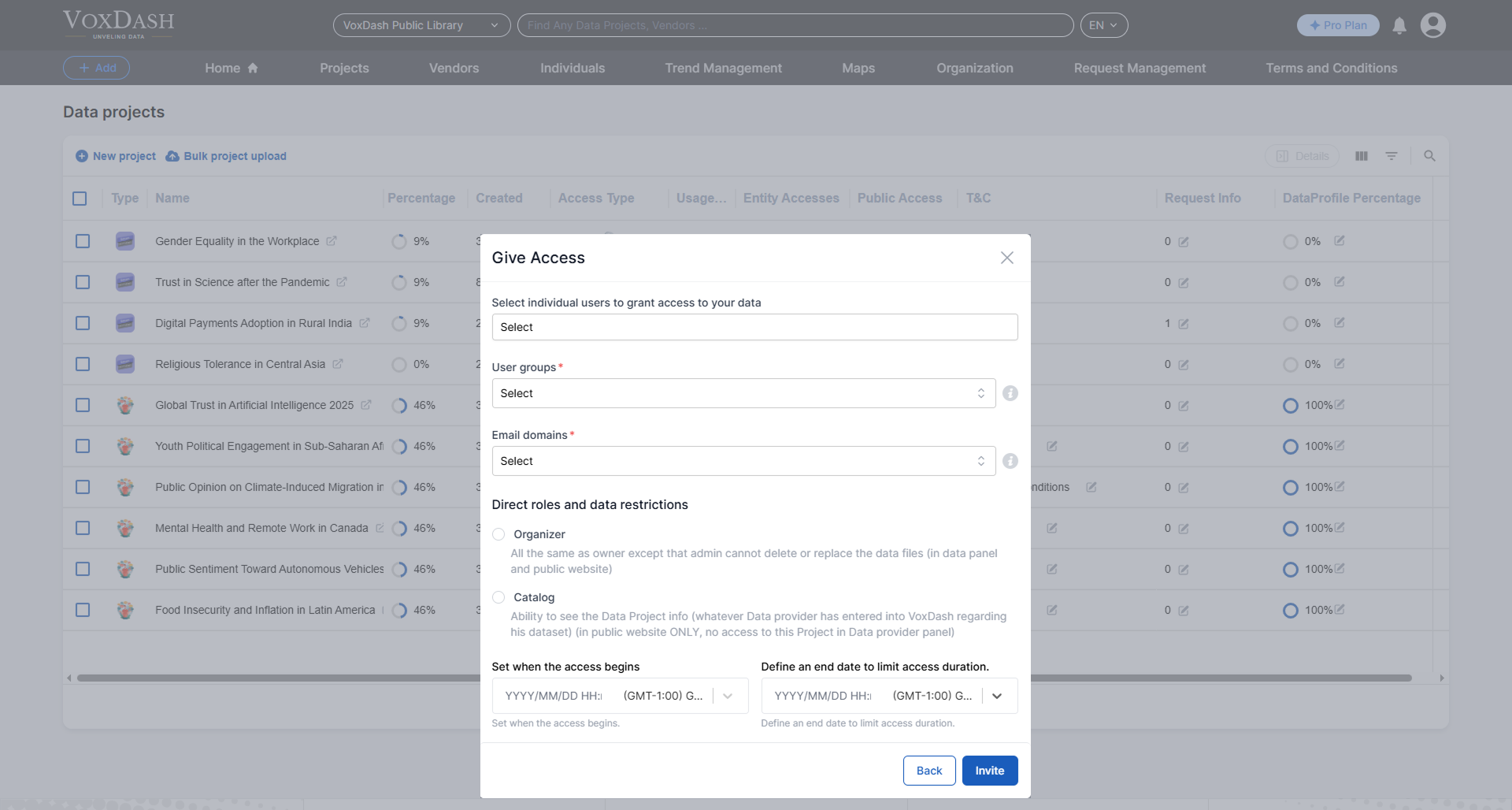Viewport: 1512px width, 810px height.
Task: Open external link for Religious Tolerance project
Action: (x=338, y=364)
